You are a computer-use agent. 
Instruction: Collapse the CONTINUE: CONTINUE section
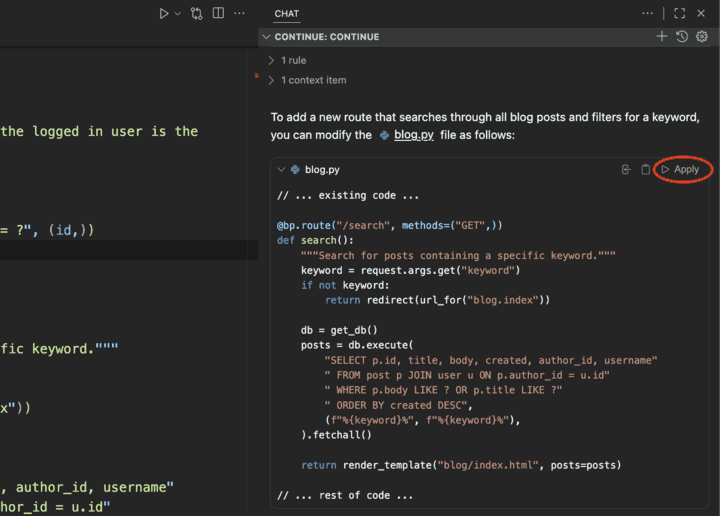266,37
